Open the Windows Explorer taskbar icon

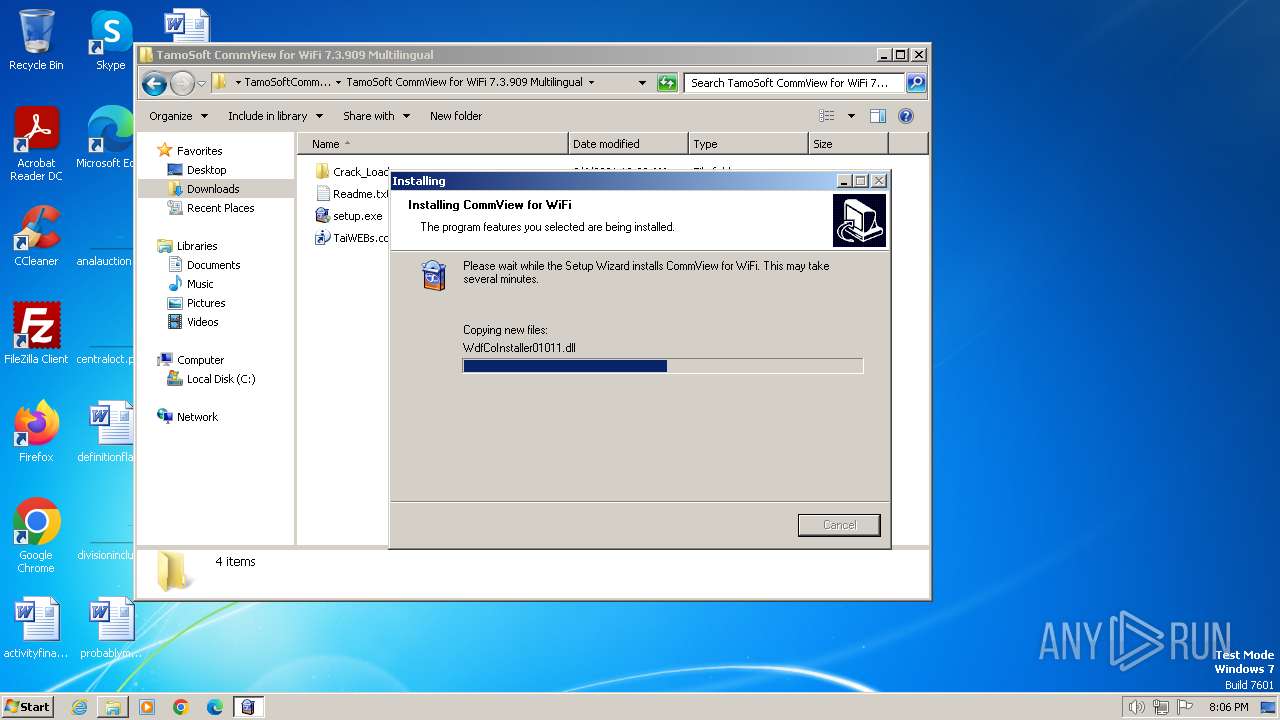click(x=113, y=707)
